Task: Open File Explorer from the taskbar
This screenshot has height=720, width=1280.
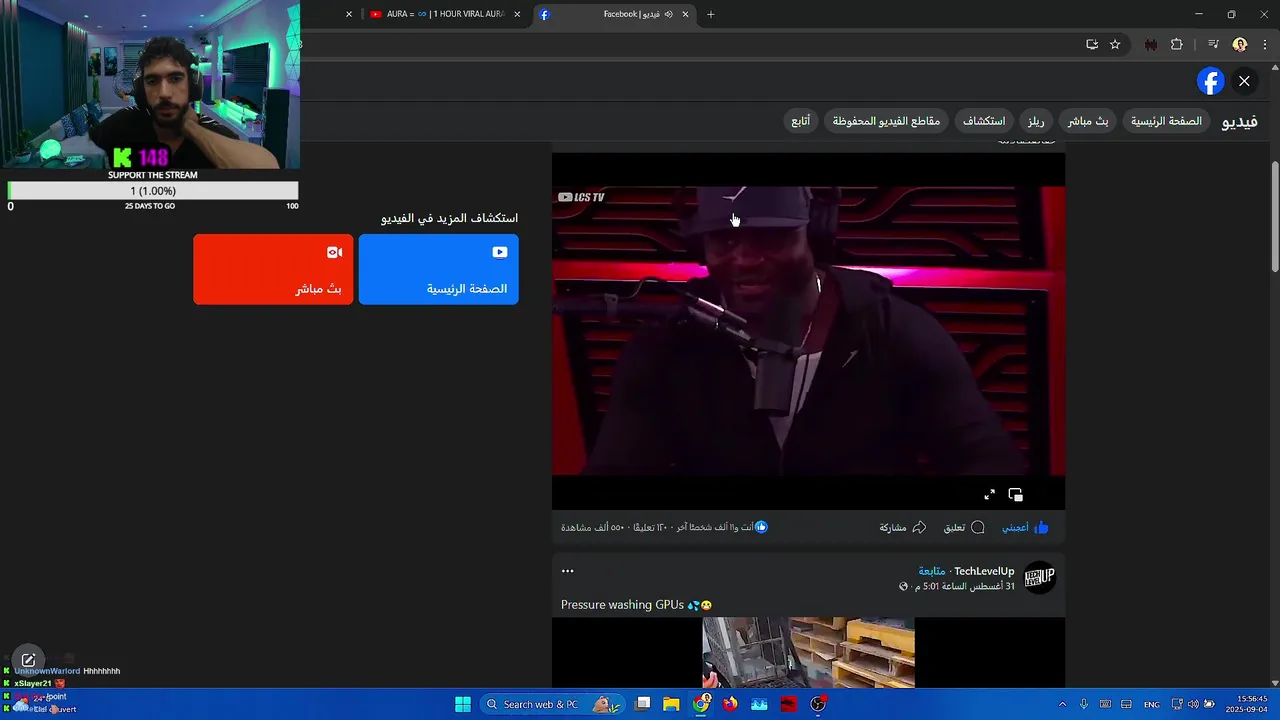Action: [672, 704]
